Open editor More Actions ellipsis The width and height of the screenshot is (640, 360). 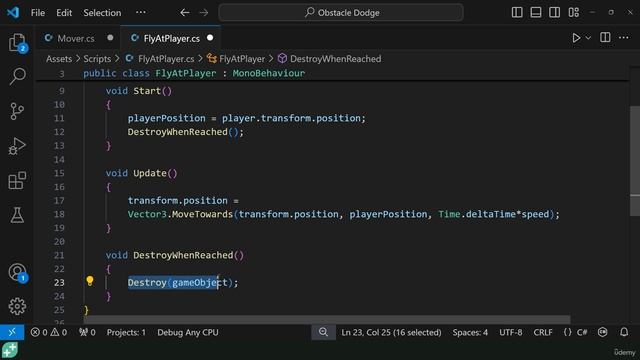[x=624, y=38]
